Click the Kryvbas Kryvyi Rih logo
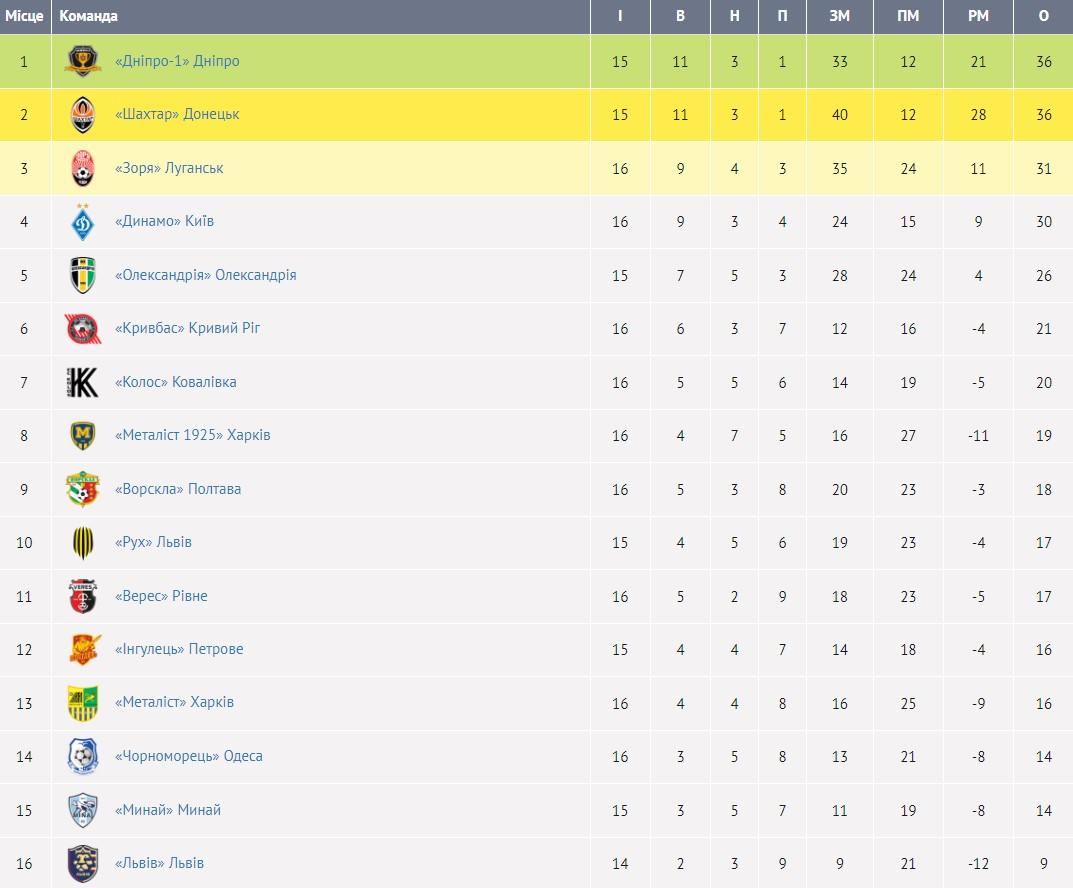1073x888 pixels. (83, 328)
